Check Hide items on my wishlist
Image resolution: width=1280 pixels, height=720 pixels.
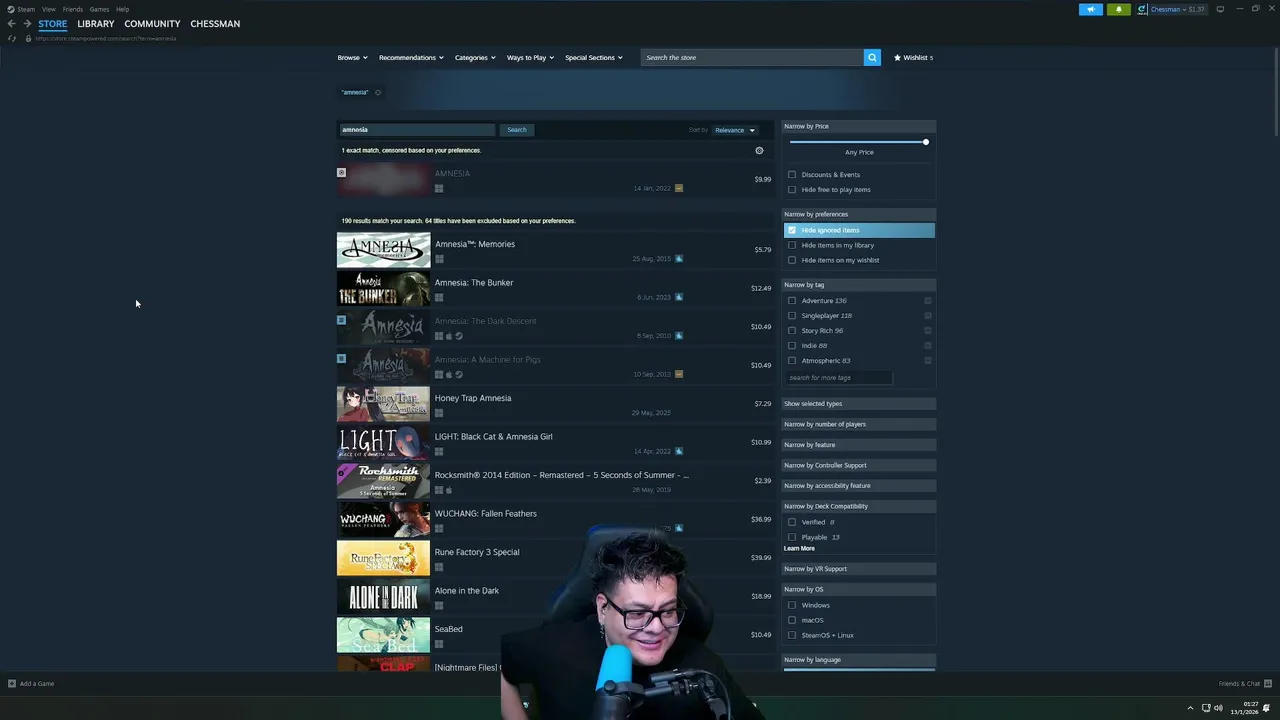pyautogui.click(x=792, y=260)
